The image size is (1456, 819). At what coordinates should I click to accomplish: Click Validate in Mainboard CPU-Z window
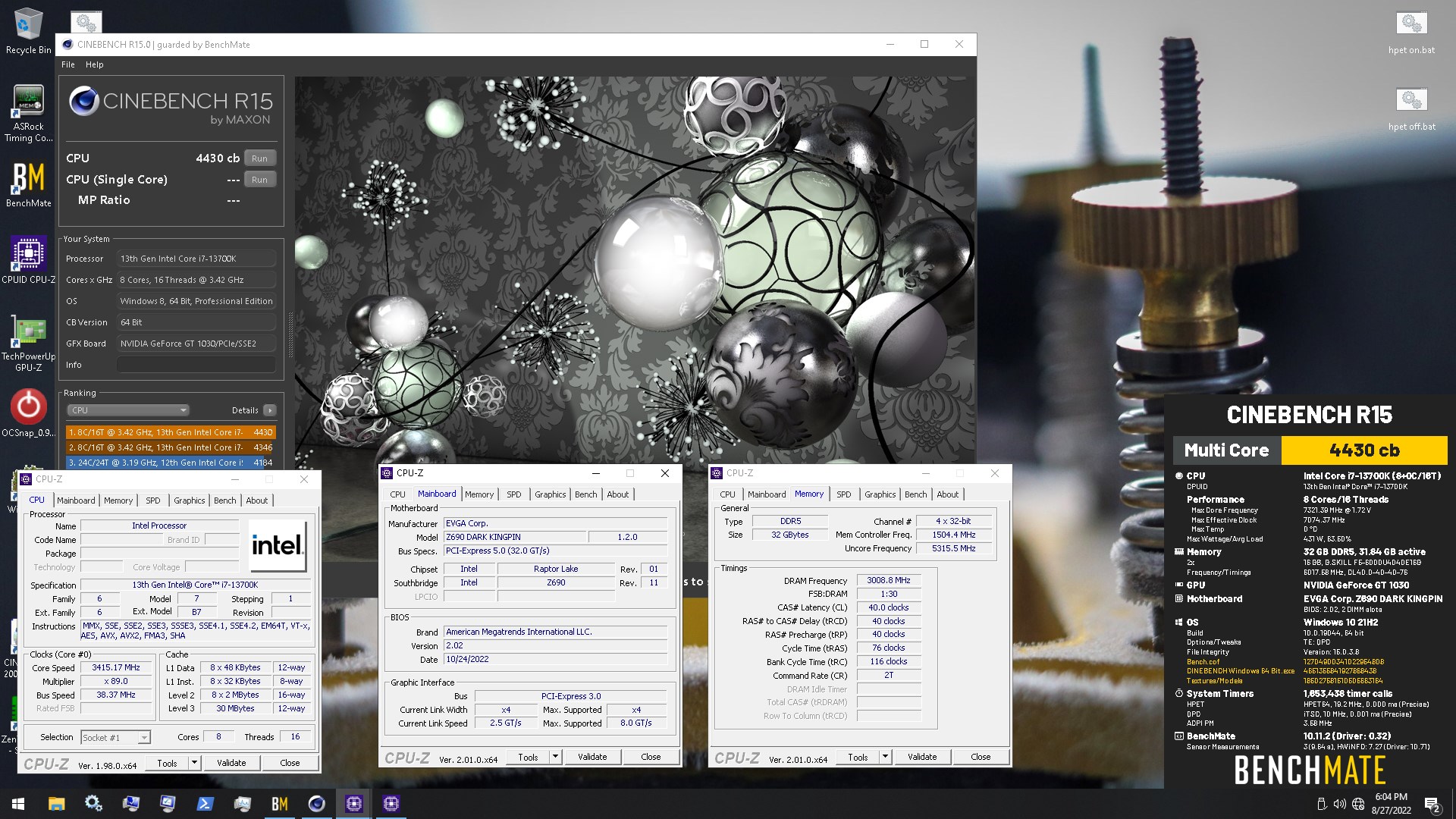(x=592, y=757)
